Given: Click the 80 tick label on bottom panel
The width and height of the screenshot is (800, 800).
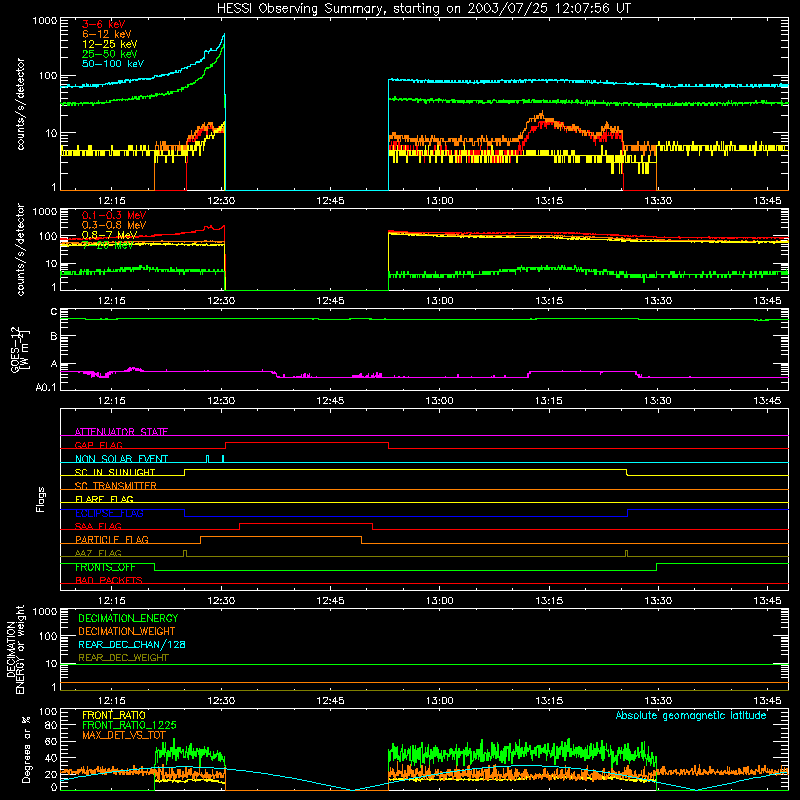Looking at the screenshot, I should point(51,725).
